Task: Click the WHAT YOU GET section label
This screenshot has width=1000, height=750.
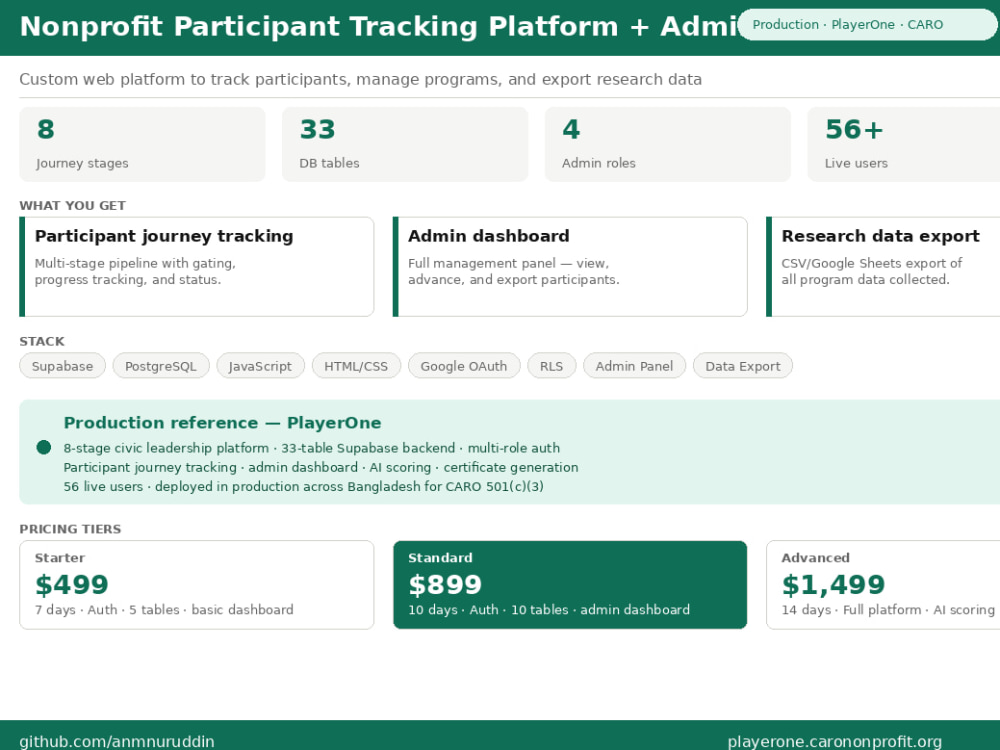Action: [x=73, y=205]
